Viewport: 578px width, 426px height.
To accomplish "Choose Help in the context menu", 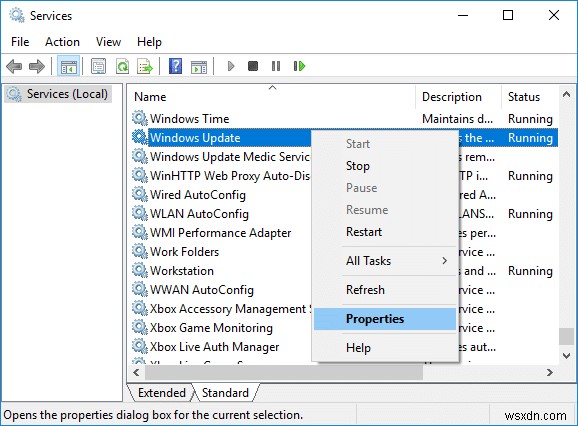I will (384, 348).
